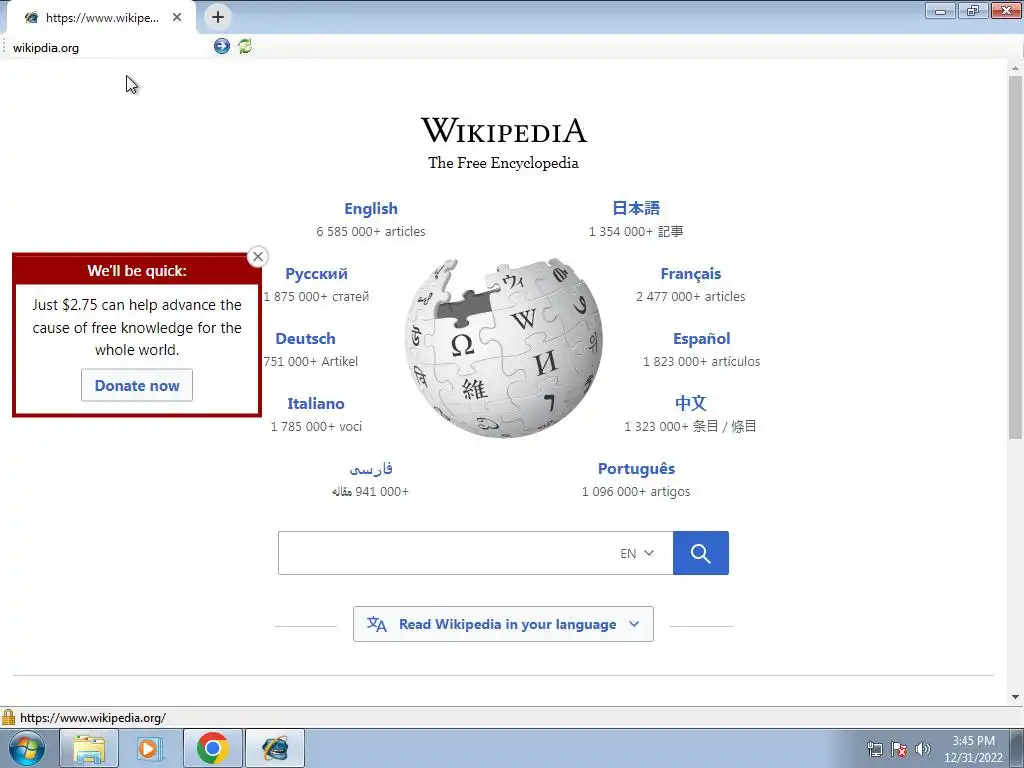This screenshot has height=768, width=1024.
Task: Restore down the browser window
Action: [x=973, y=10]
